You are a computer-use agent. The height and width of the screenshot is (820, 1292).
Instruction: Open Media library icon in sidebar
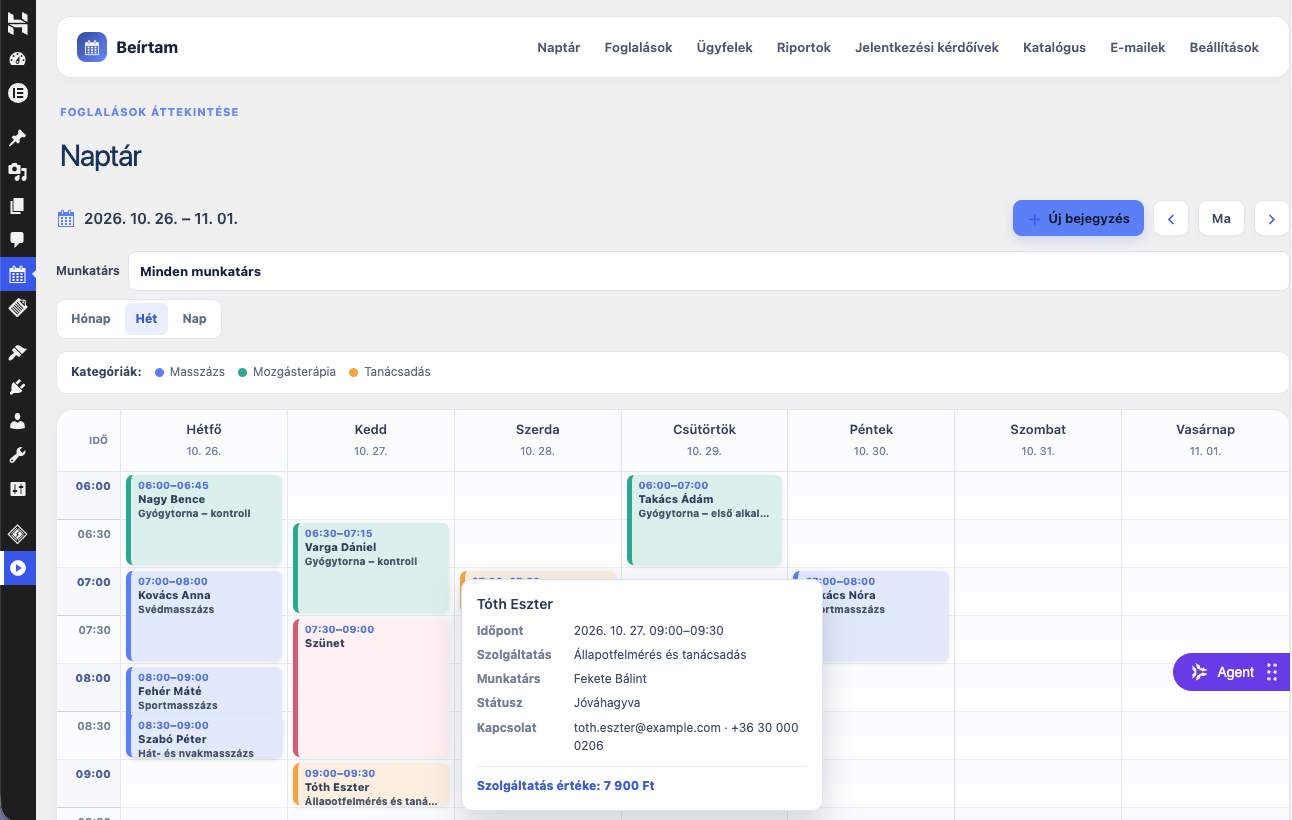pyautogui.click(x=17, y=172)
